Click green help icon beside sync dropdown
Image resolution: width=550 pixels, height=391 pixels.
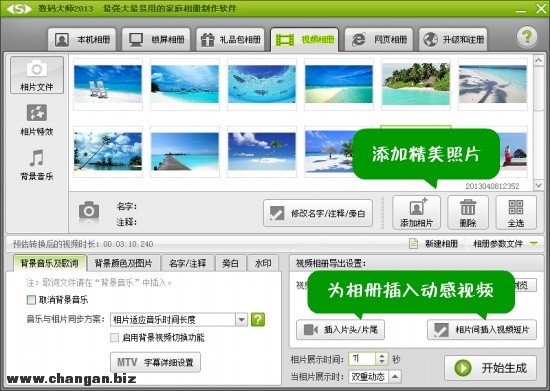pos(258,319)
